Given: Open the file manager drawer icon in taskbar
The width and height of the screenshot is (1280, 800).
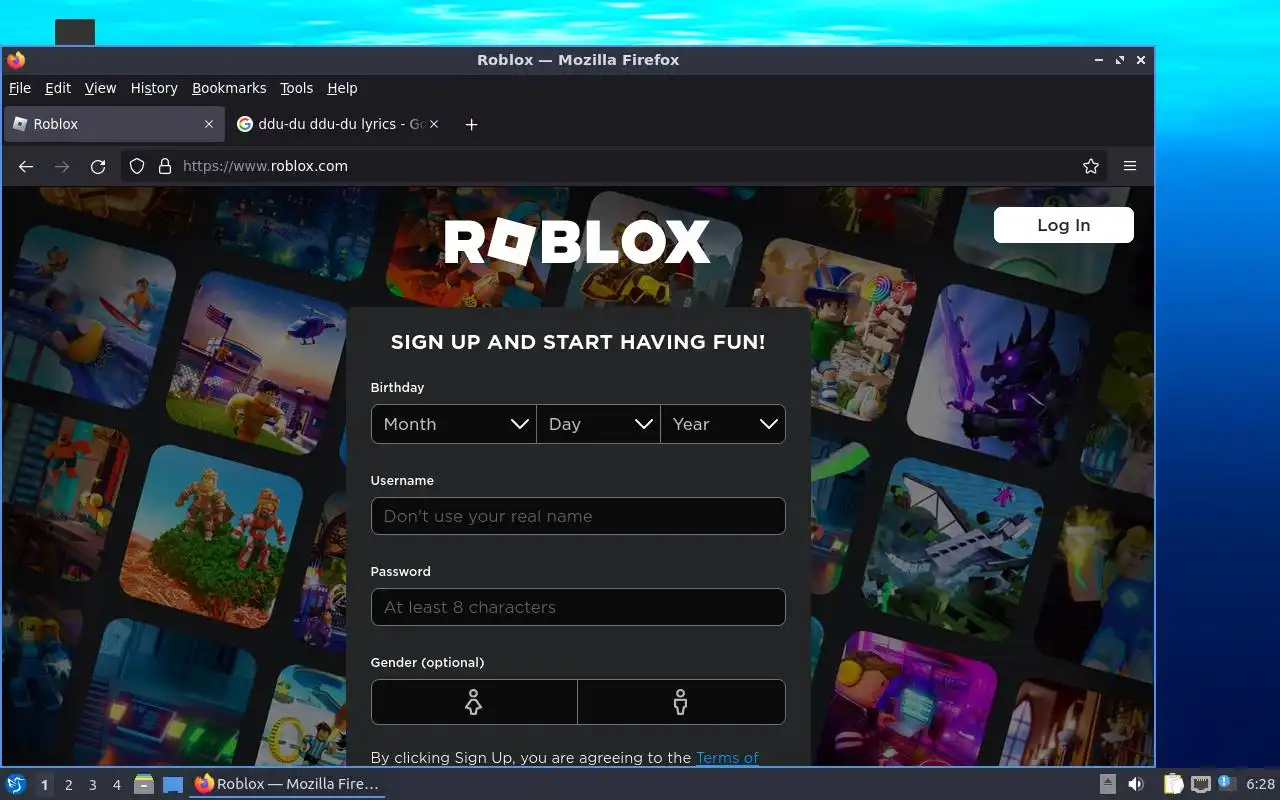Looking at the screenshot, I should coord(144,784).
